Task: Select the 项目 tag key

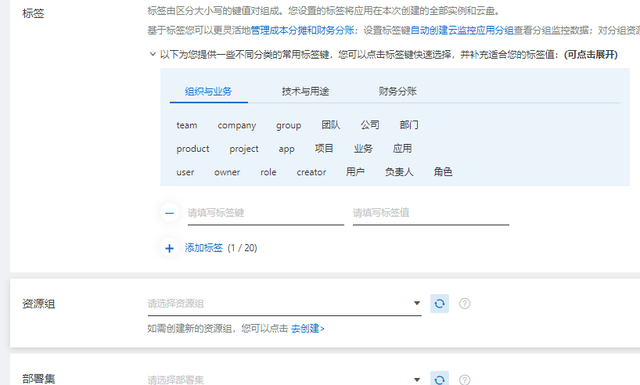Action: [324, 149]
